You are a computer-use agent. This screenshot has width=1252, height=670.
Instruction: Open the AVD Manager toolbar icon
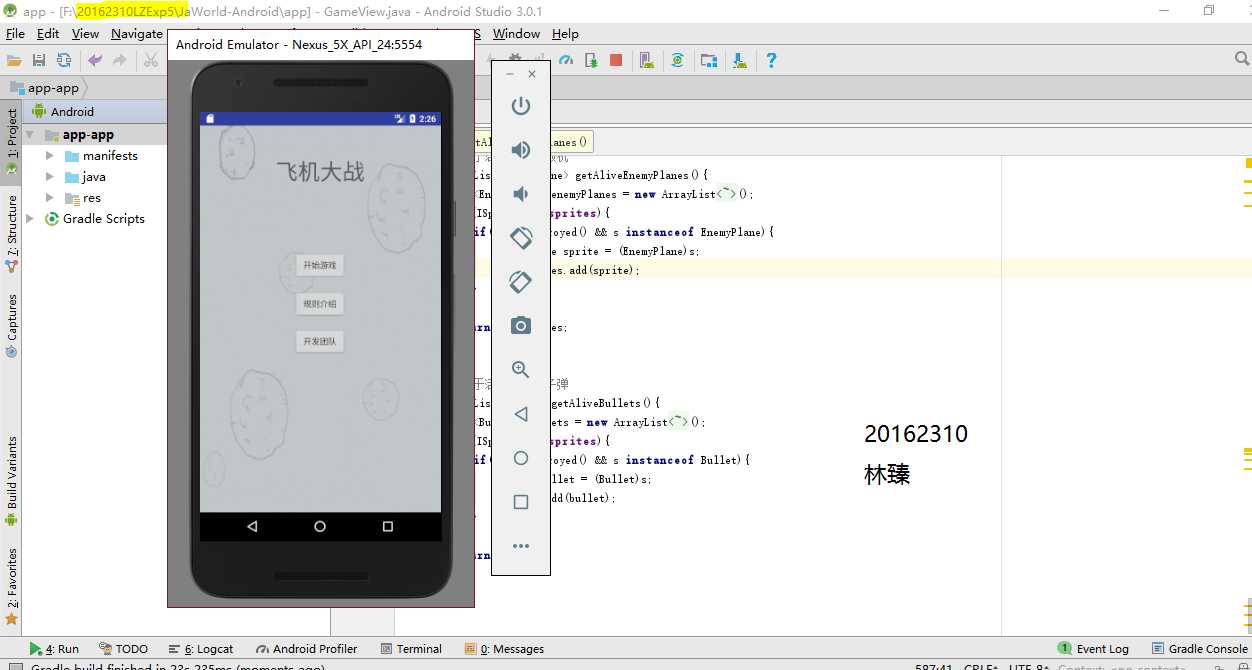tap(647, 60)
